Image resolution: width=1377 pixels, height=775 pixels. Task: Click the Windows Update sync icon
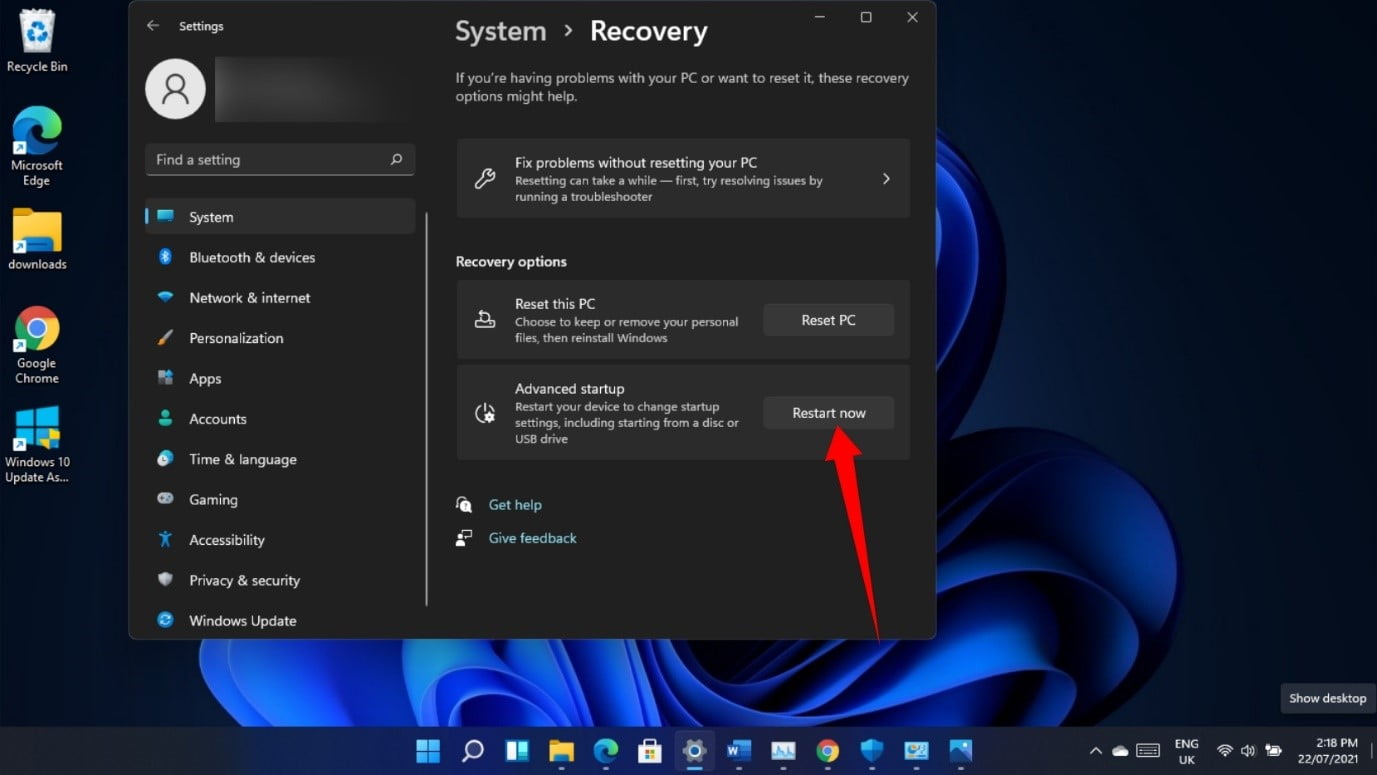click(x=166, y=620)
